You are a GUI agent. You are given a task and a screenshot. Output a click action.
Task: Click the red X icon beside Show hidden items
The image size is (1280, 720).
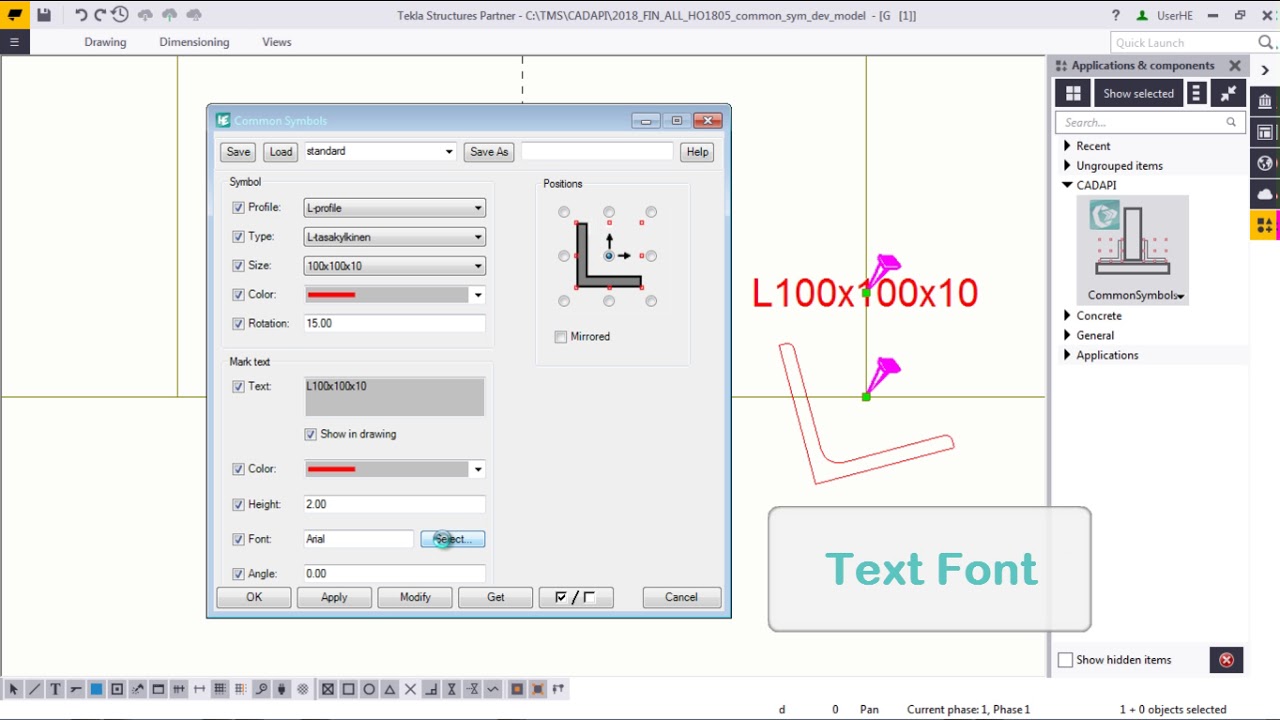[1226, 660]
